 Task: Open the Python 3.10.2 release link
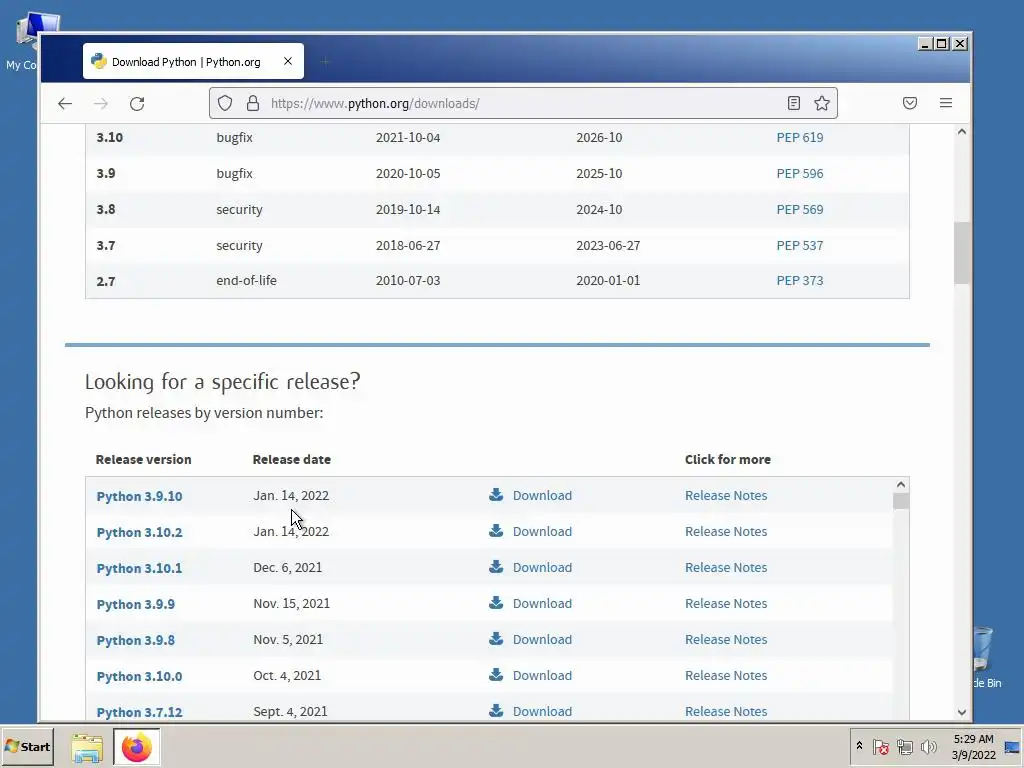click(x=139, y=532)
